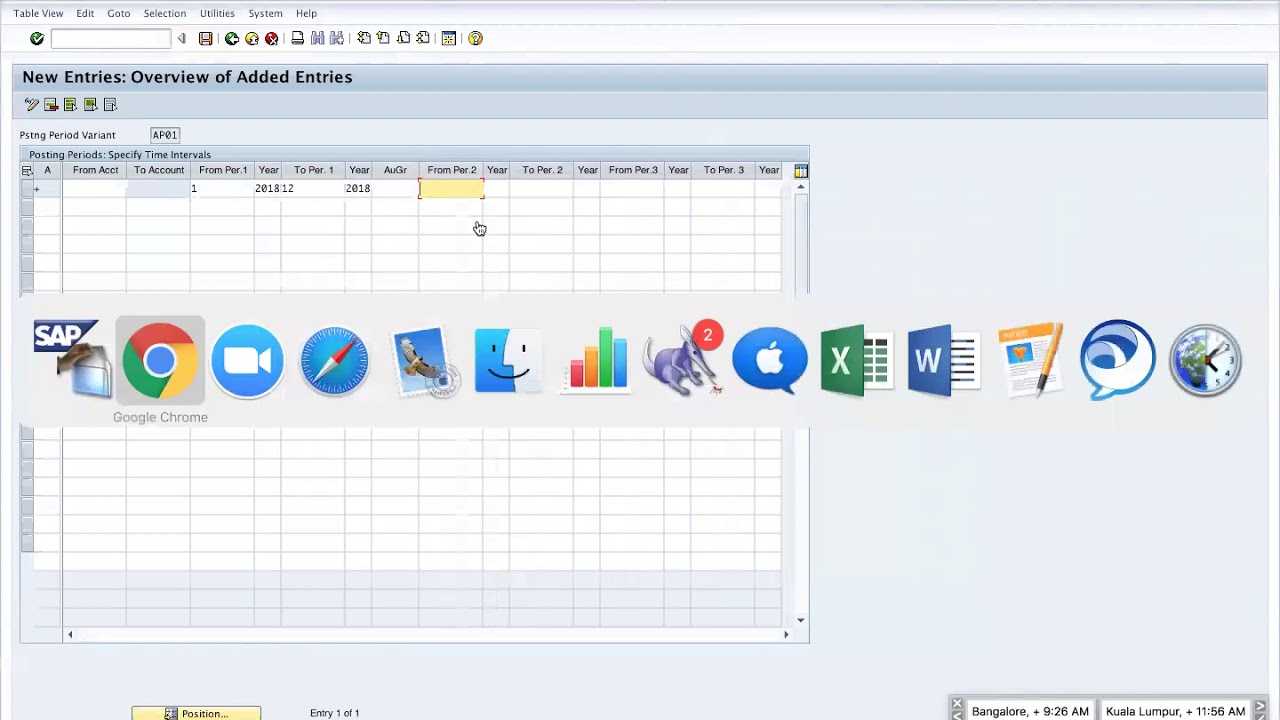
Task: Open Help with the question mark icon
Action: coord(476,38)
